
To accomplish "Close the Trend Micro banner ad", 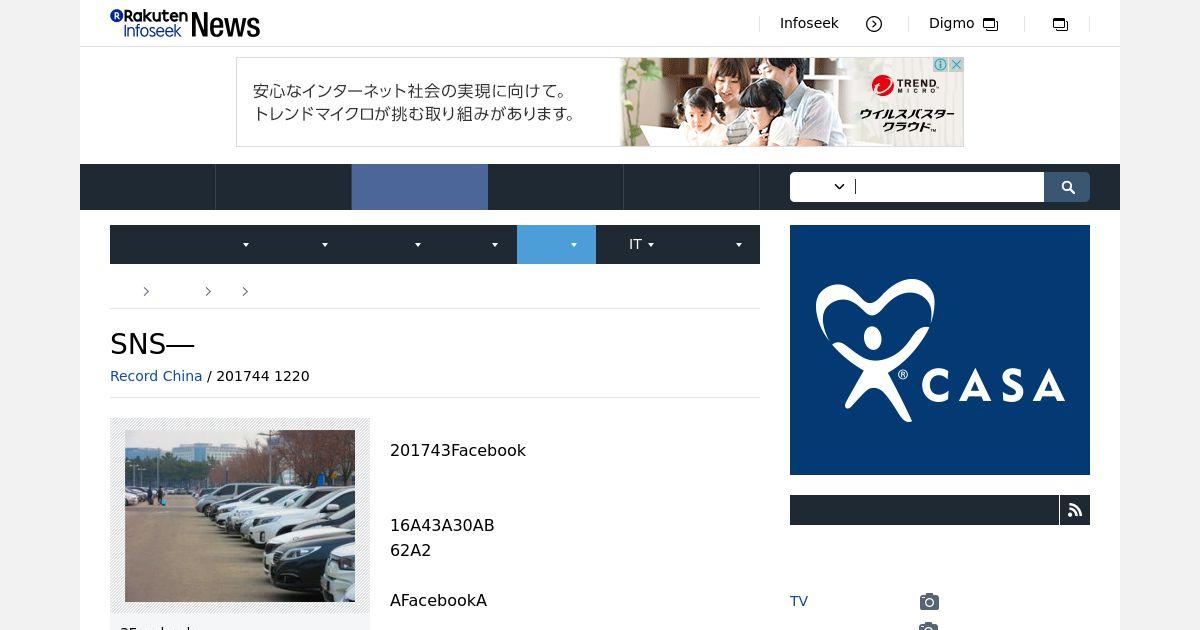I will click(956, 65).
